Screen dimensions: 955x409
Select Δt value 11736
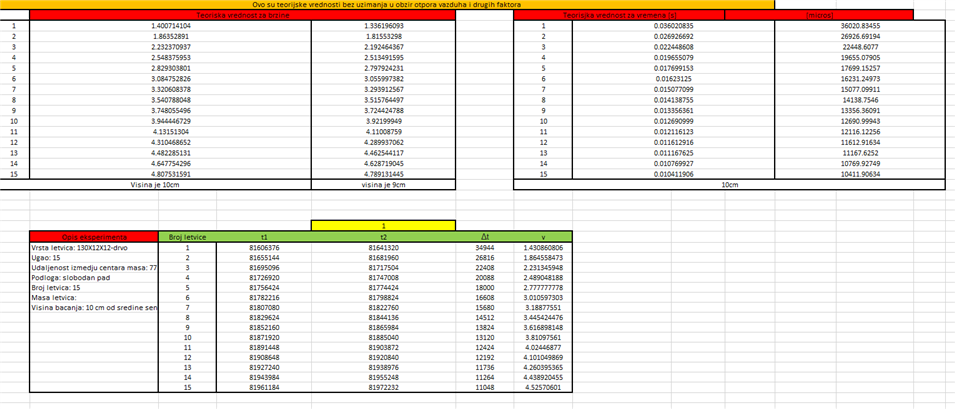[485, 368]
